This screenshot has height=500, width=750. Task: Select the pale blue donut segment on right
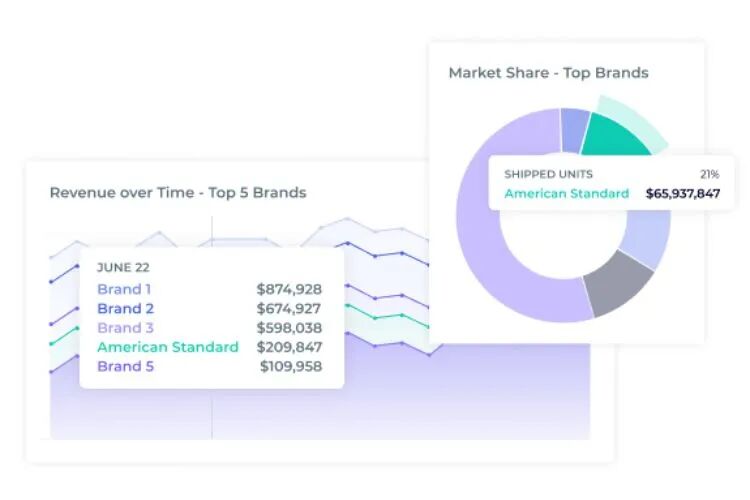point(648,238)
